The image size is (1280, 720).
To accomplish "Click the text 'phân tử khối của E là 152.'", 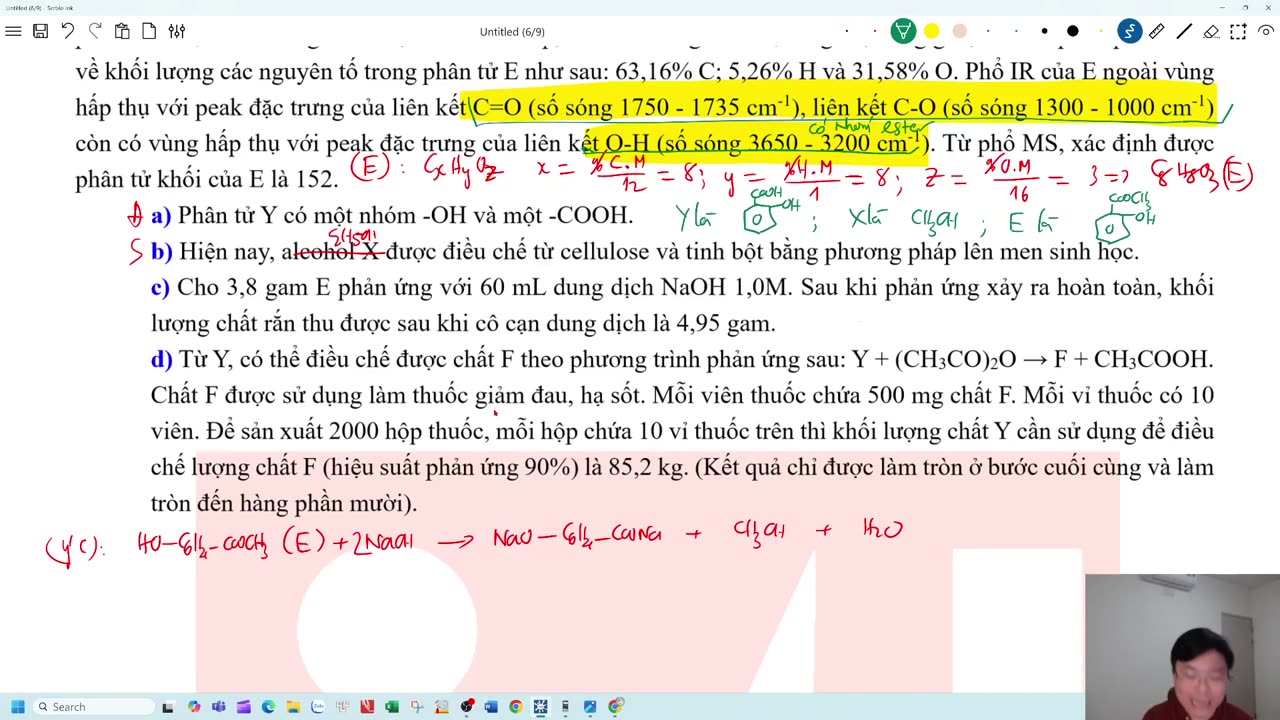I will (x=207, y=180).
